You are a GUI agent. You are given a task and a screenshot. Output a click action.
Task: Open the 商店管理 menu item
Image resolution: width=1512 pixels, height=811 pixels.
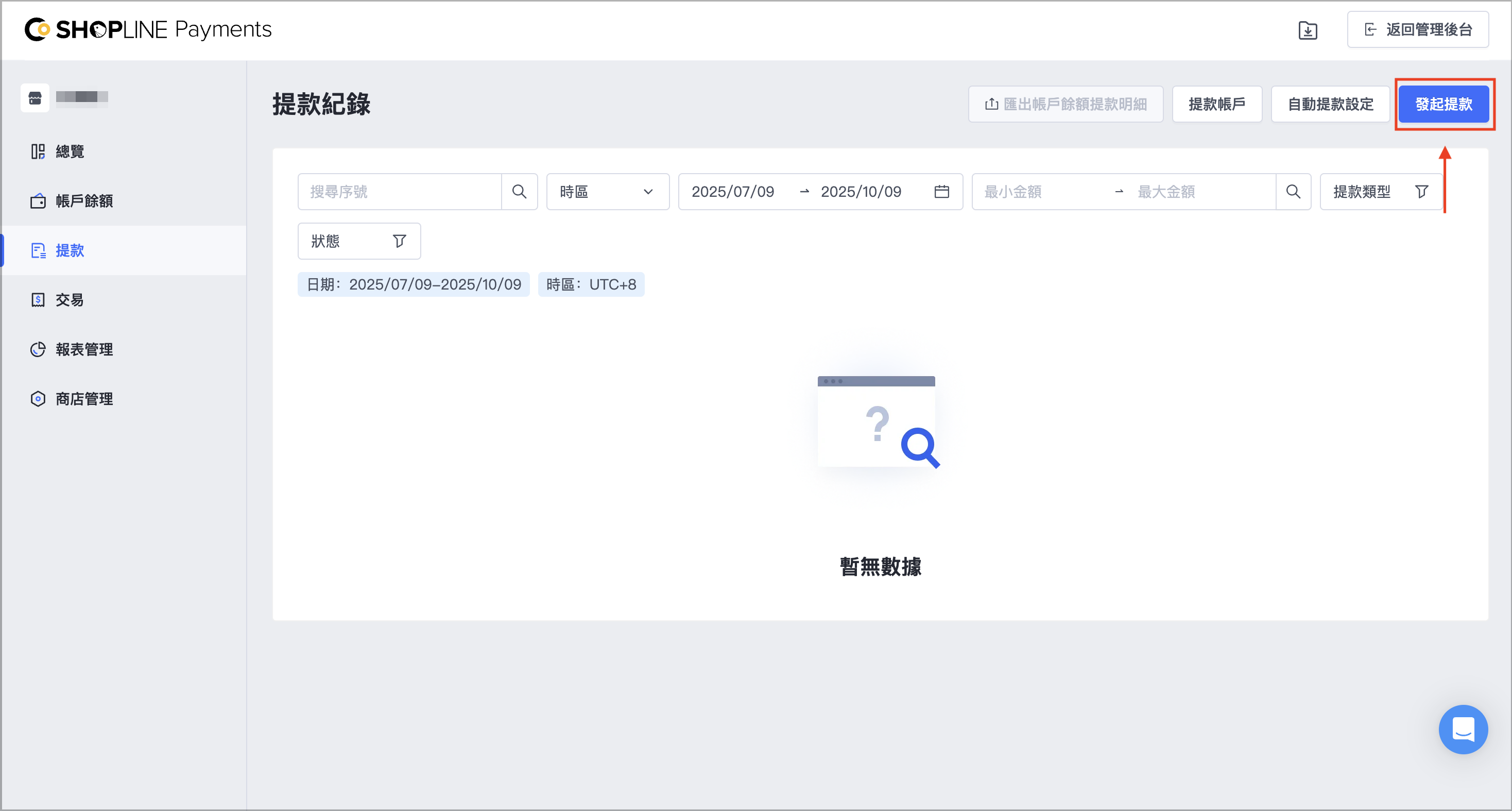pyautogui.click(x=124, y=399)
